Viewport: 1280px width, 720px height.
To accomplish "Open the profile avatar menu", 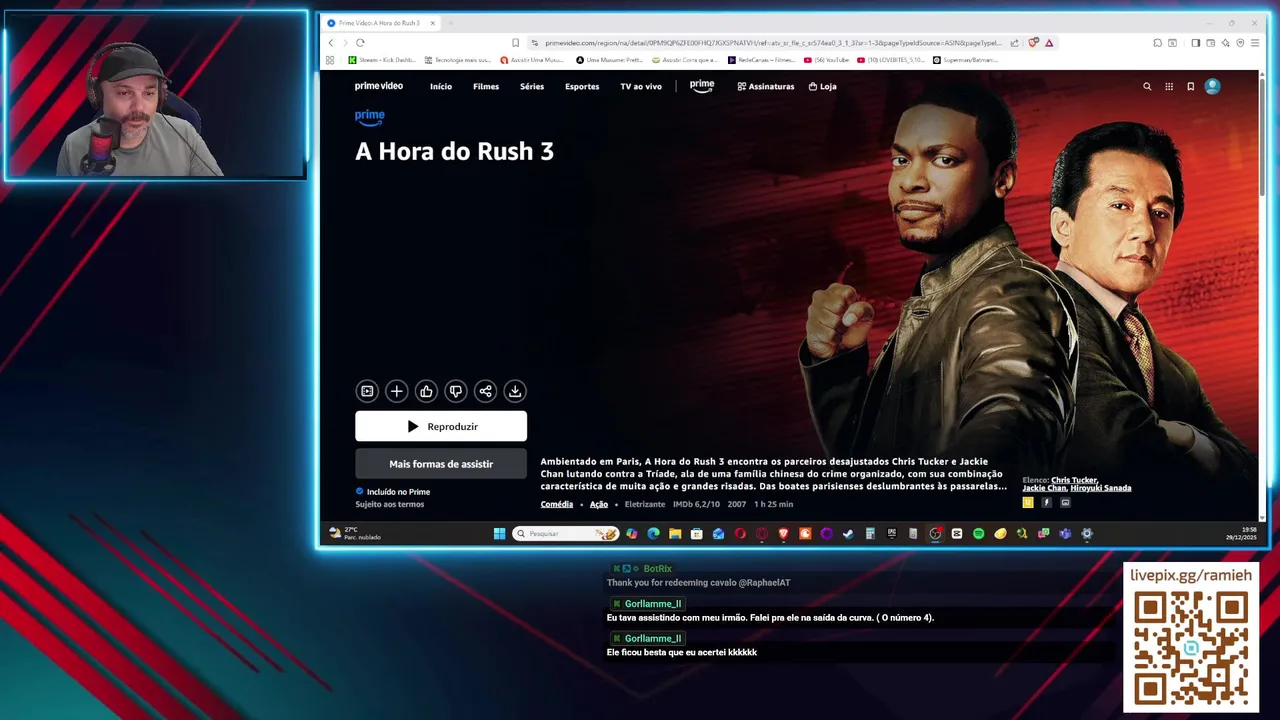I will (1212, 86).
